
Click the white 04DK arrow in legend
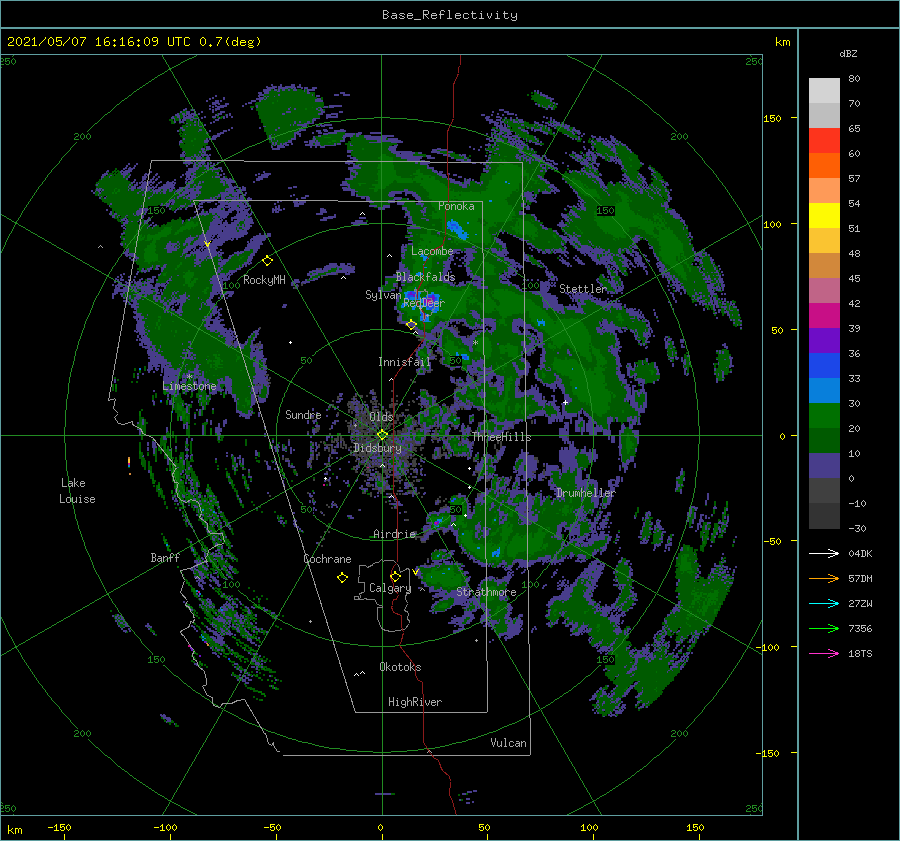(824, 553)
